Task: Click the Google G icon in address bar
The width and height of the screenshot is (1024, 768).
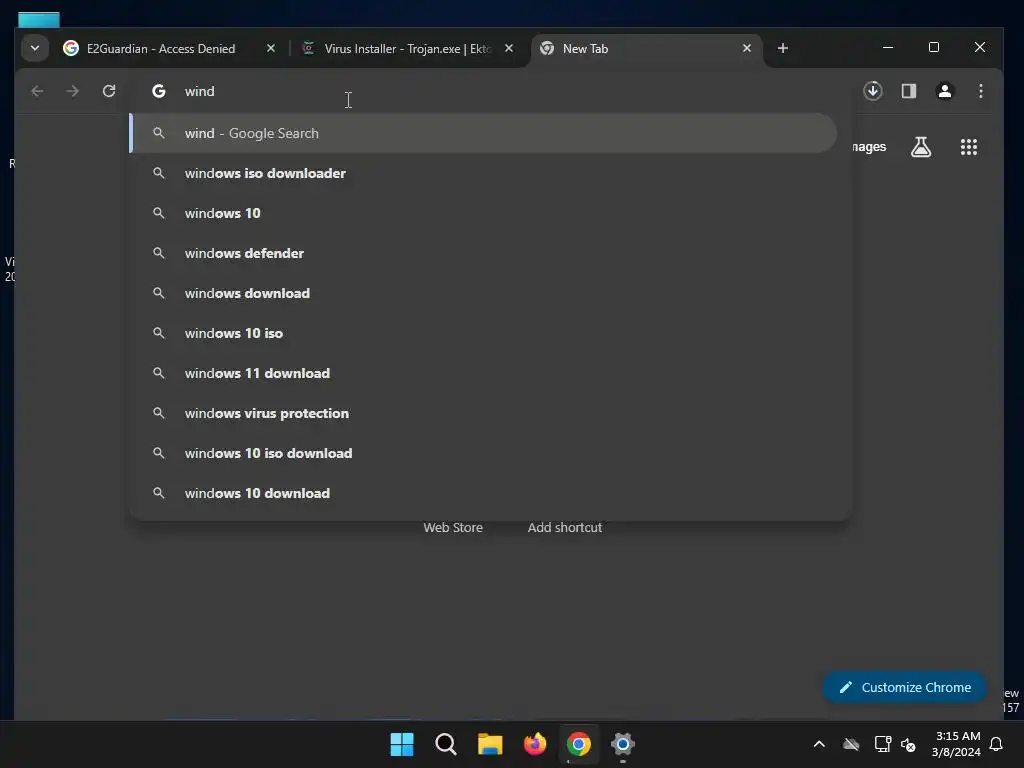Action: 159,91
